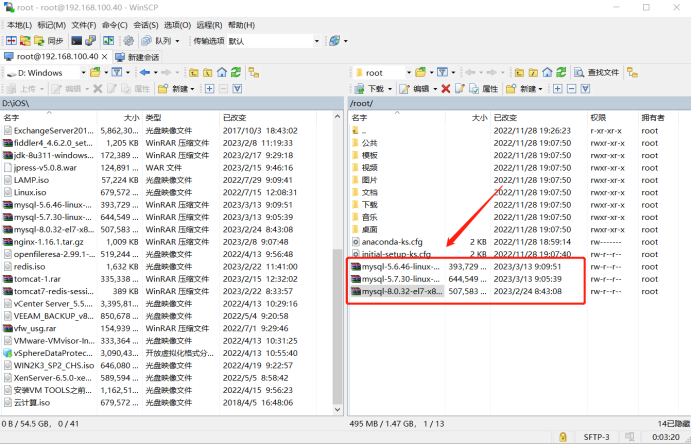This screenshot has height=444, width=692.
Task: Click the 同步 browsing button
Action: [x=49, y=41]
